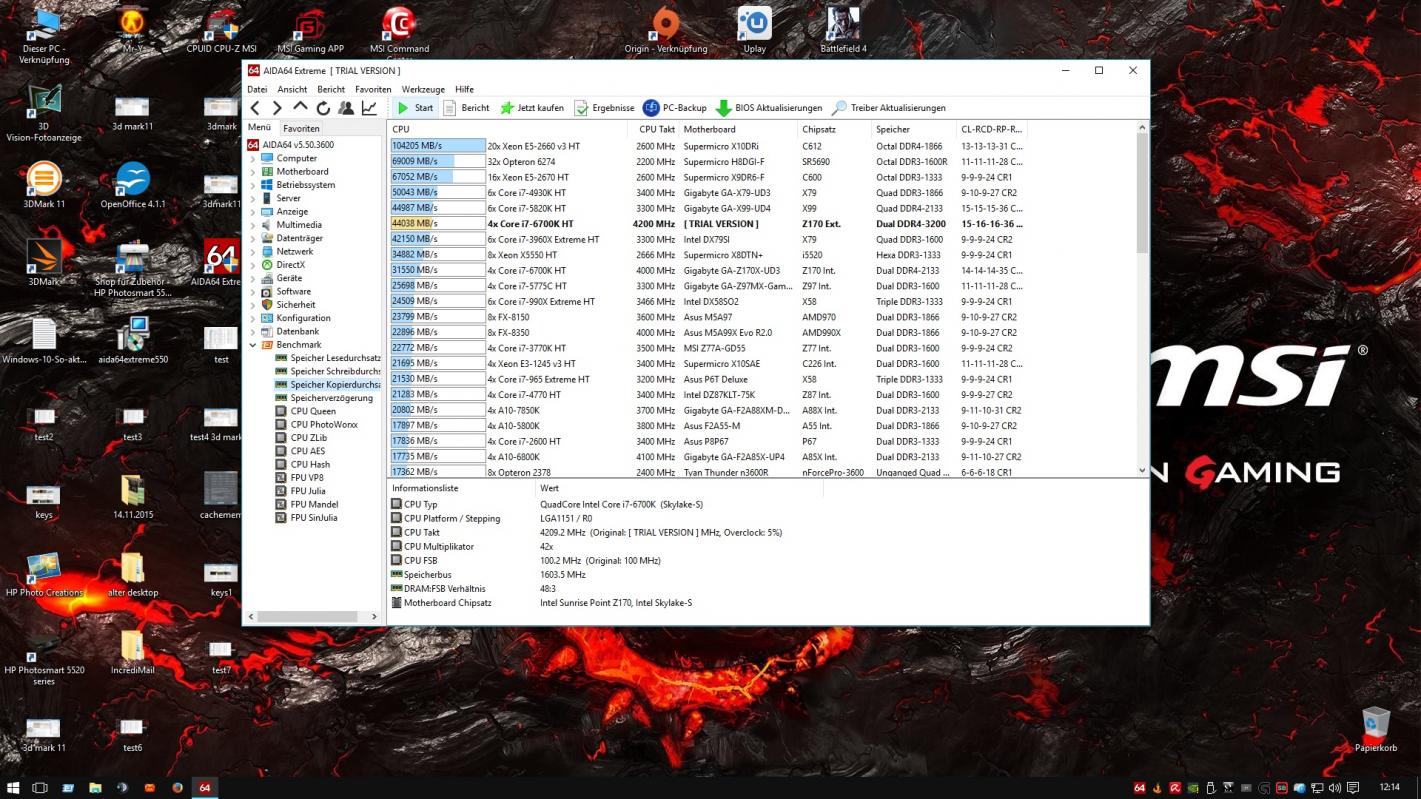1421x799 pixels.
Task: Open MSI Gaming APP desktop icon
Action: click(x=310, y=31)
